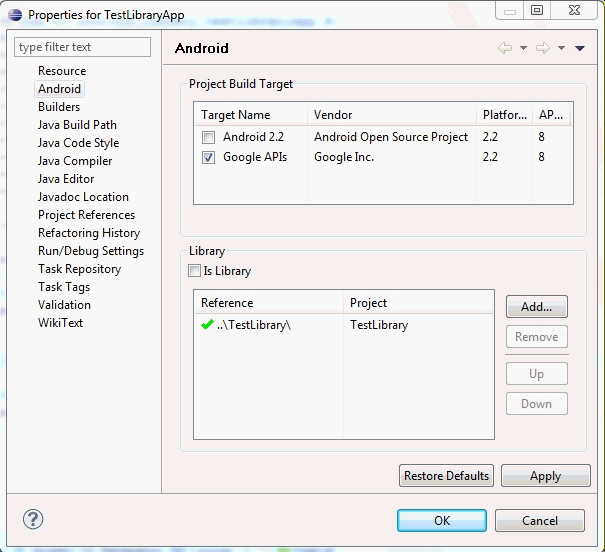Click the back navigation arrow icon
The width and height of the screenshot is (605, 552).
coord(505,48)
